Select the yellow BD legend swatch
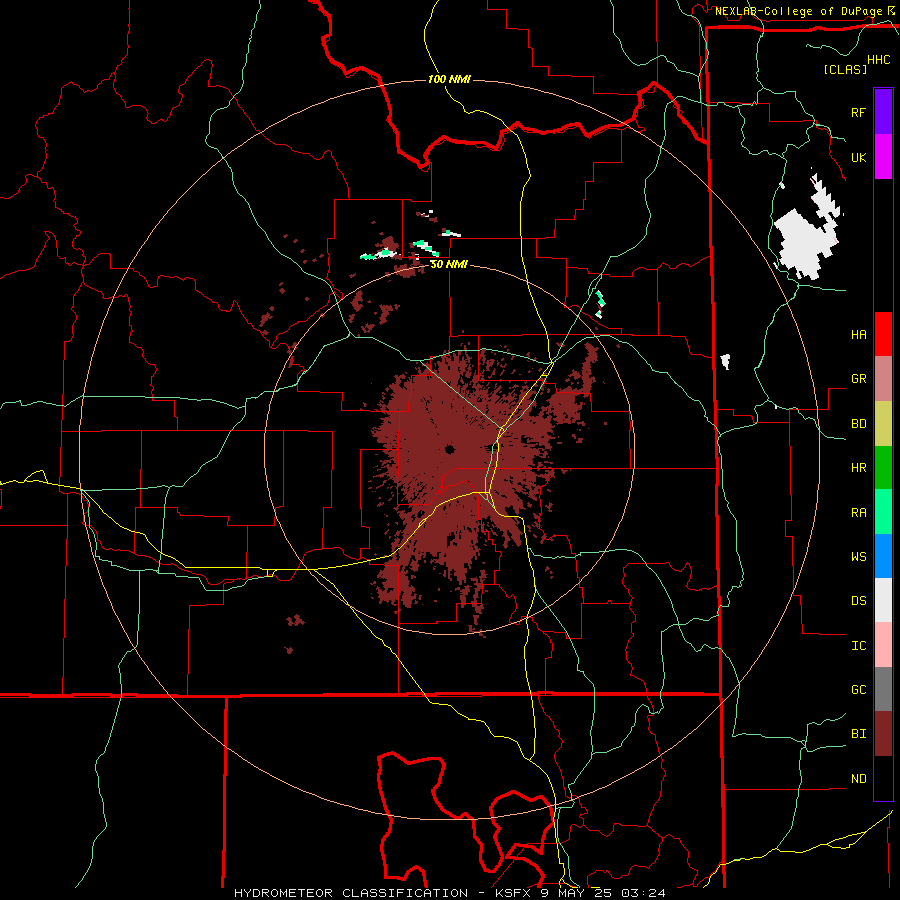Viewport: 900px width, 900px height. (883, 423)
